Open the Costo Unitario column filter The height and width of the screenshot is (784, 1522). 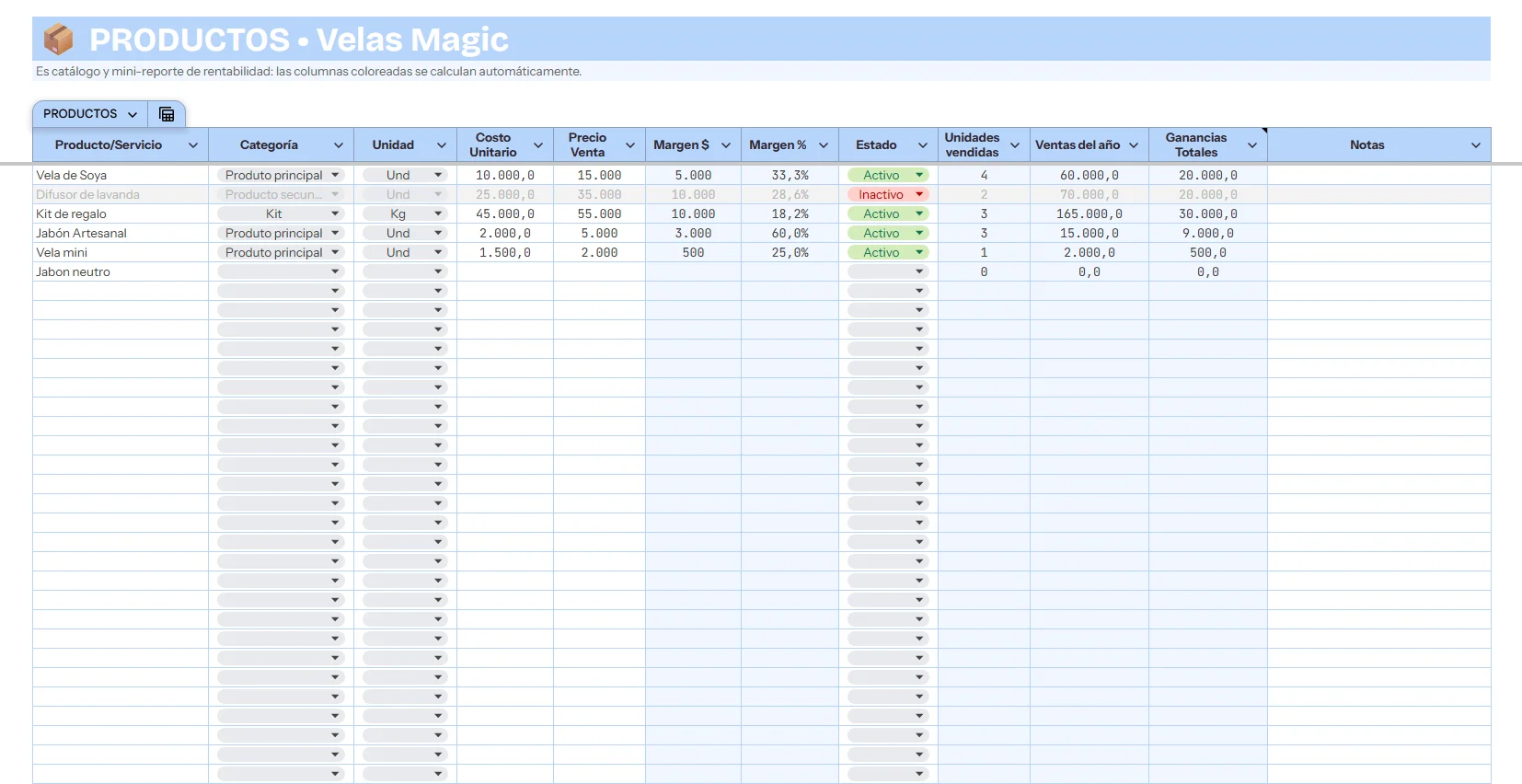(x=538, y=145)
